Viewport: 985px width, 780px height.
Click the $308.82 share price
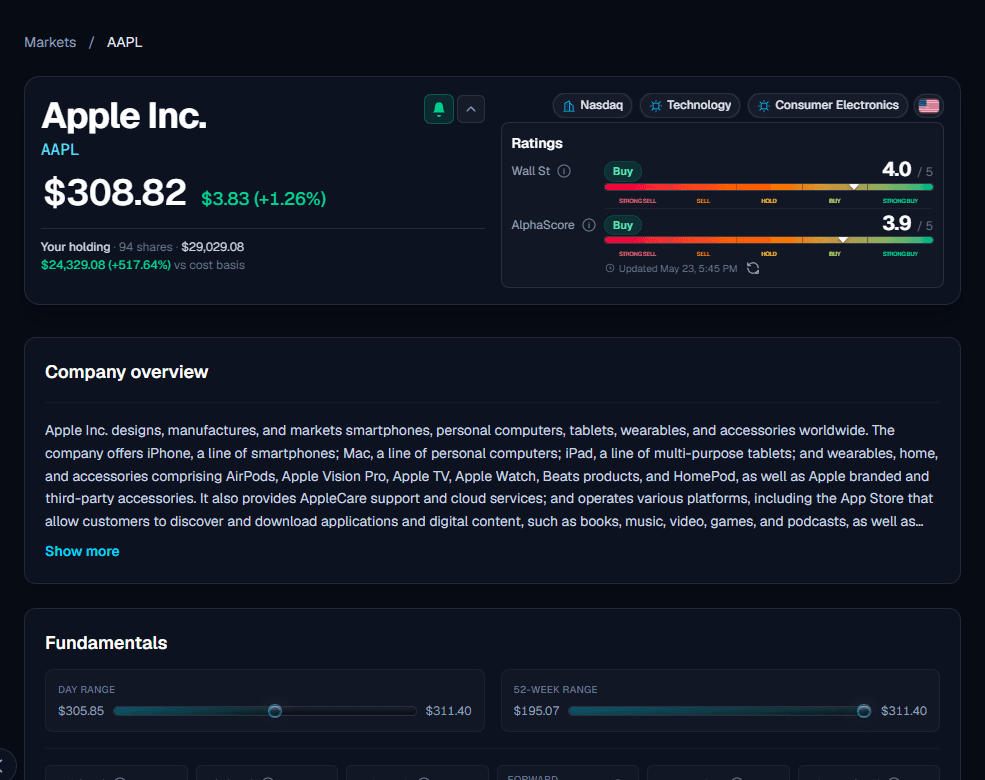tap(115, 192)
